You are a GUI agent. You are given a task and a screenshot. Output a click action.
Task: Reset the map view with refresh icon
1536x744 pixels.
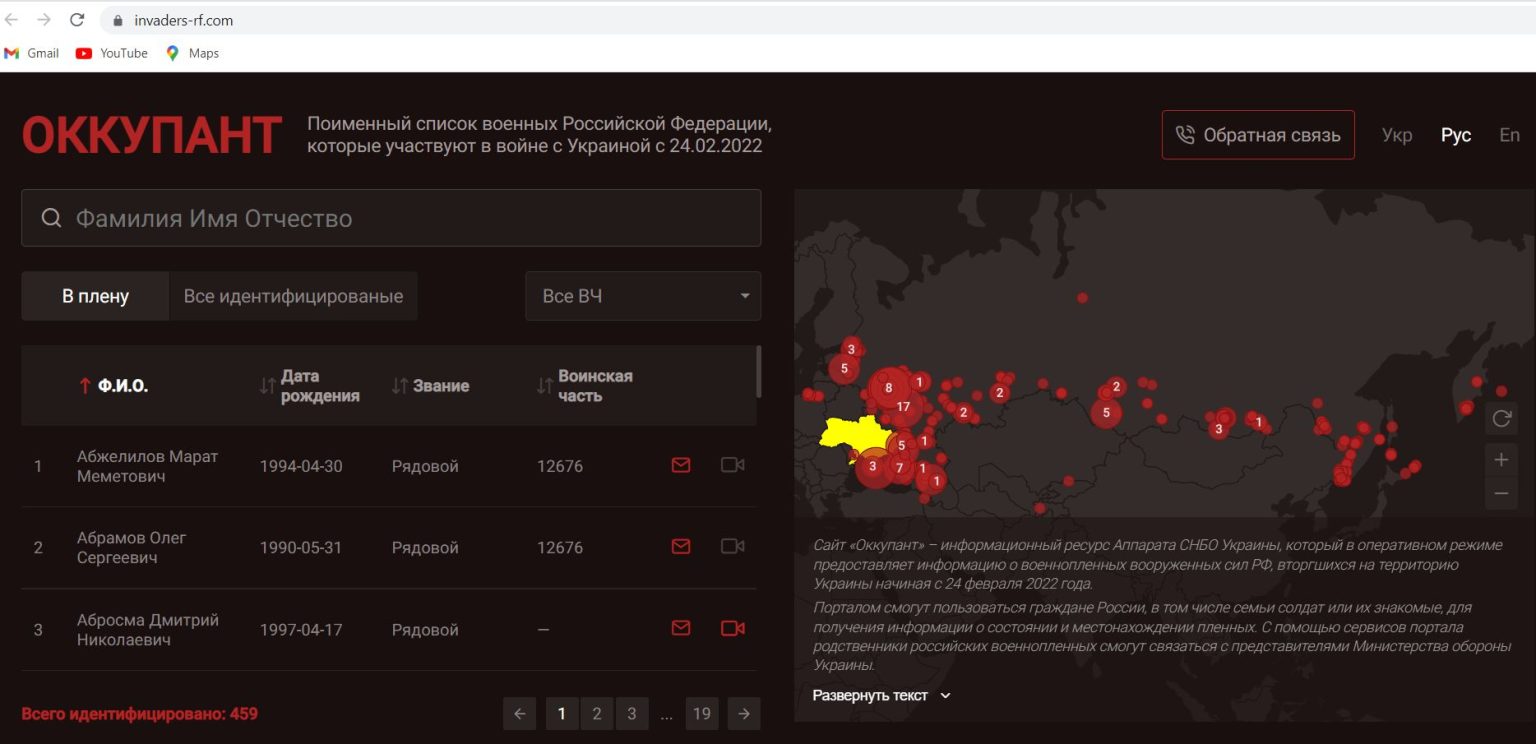coord(1501,419)
